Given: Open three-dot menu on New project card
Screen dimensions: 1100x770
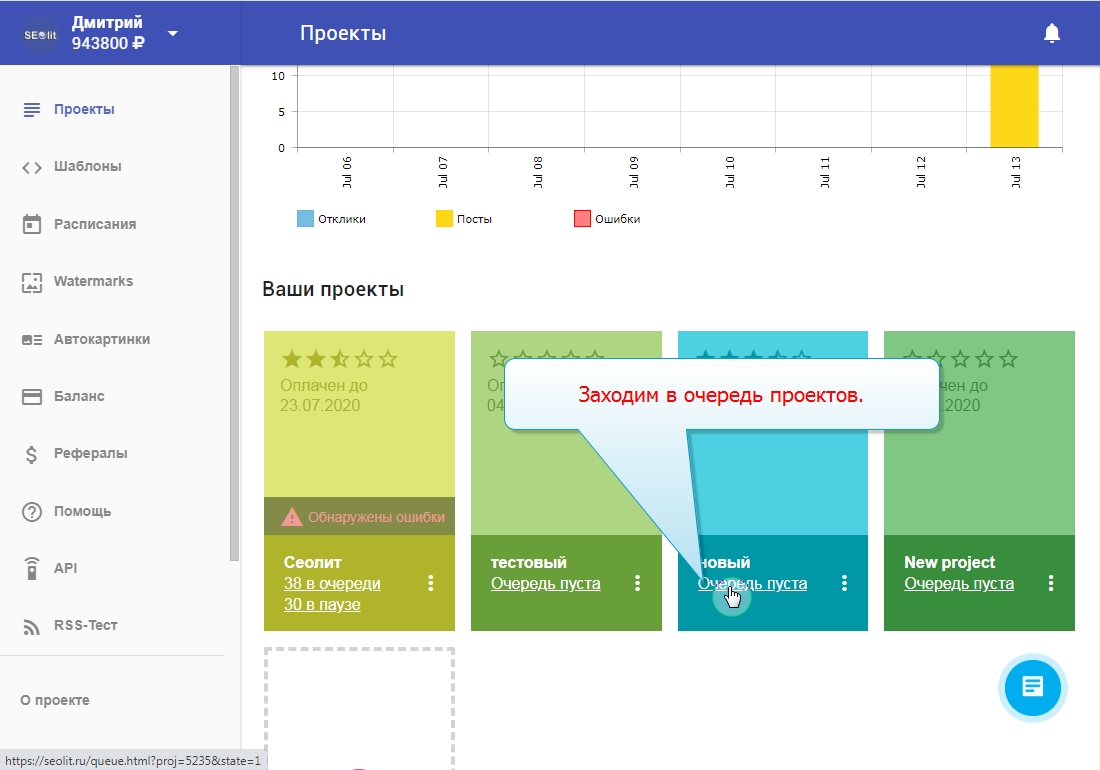Looking at the screenshot, I should click(x=1051, y=583).
